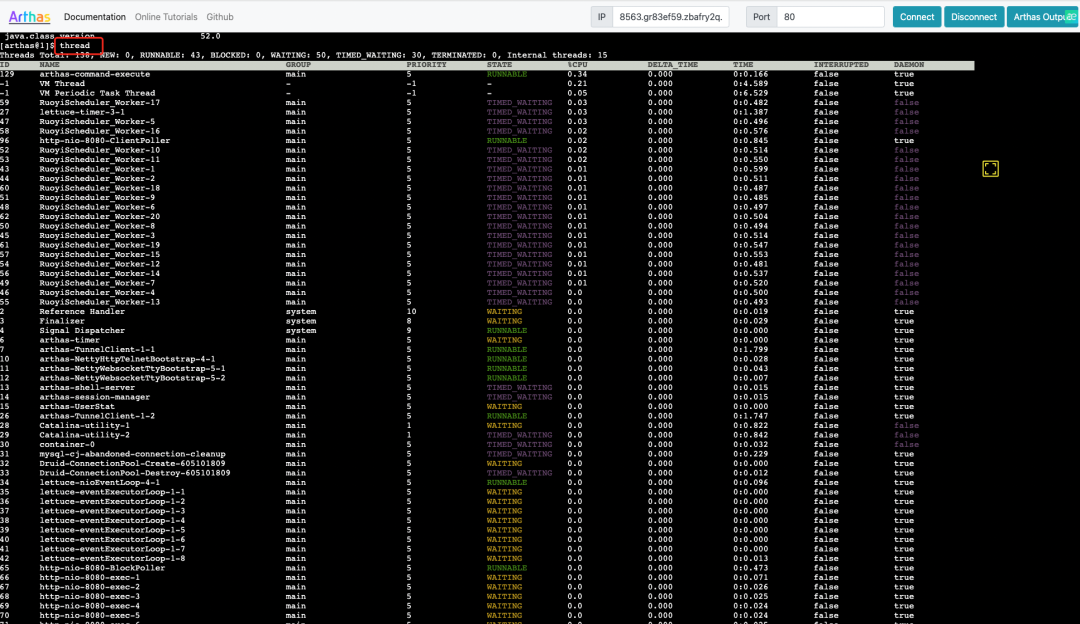Select the arthas-timer thread name
Viewport: 1080px width, 624px height.
pos(70,340)
